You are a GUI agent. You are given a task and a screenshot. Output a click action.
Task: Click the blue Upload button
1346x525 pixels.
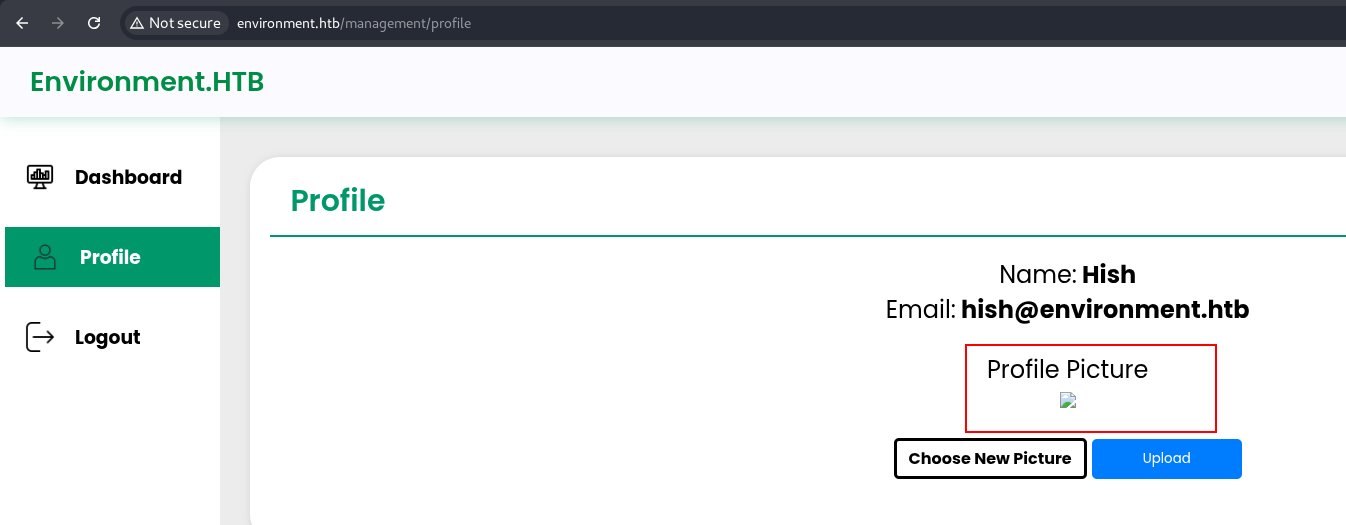[1166, 459]
